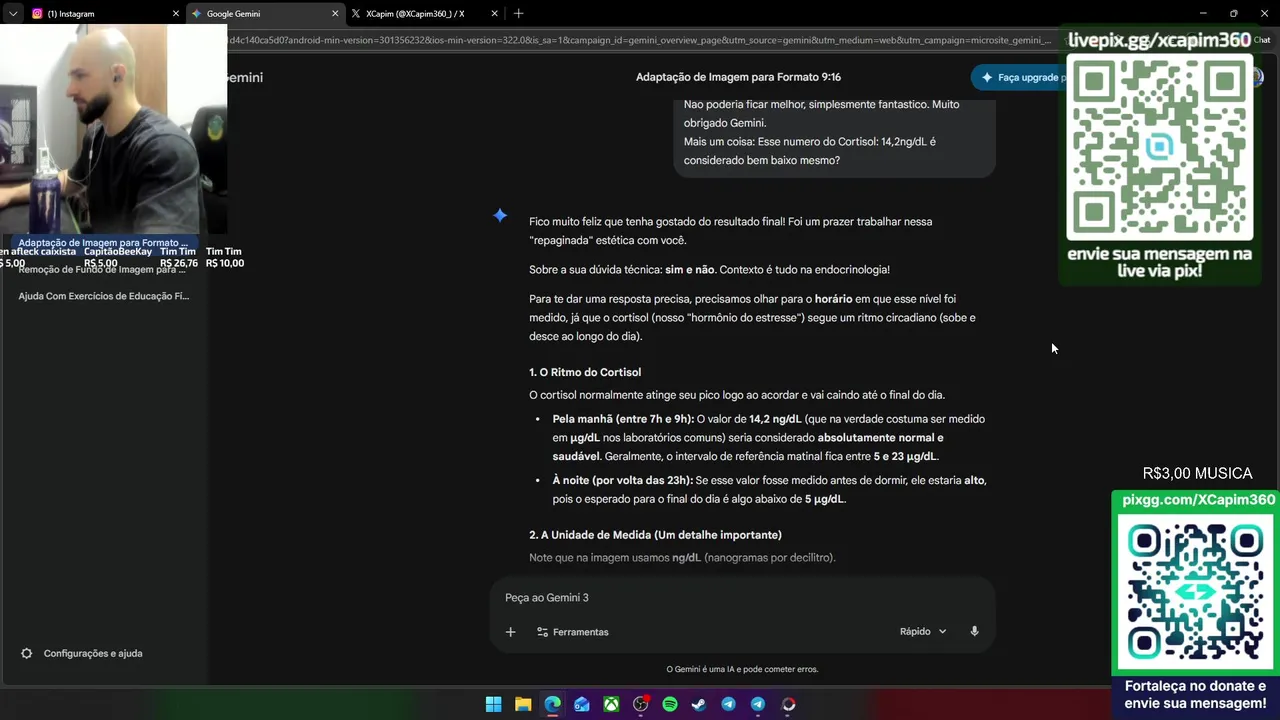Click the rightmost red-ring taskbar app icon
The width and height of the screenshot is (1280, 720).
pyautogui.click(x=788, y=704)
